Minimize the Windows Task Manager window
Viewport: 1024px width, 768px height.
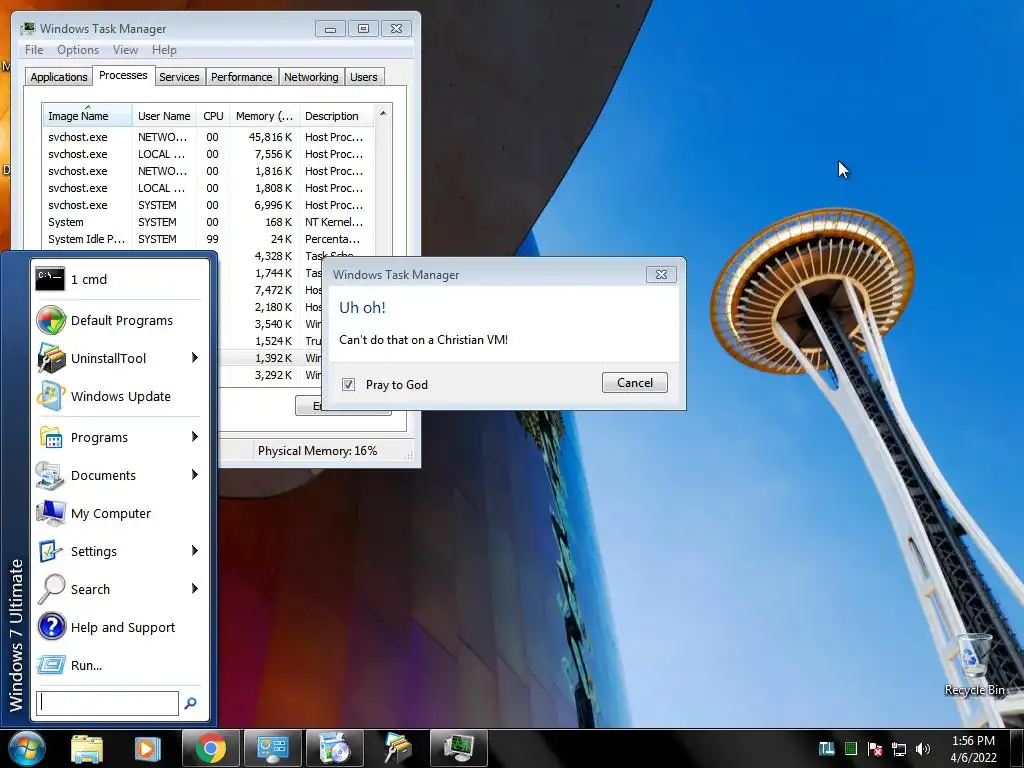tap(330, 29)
